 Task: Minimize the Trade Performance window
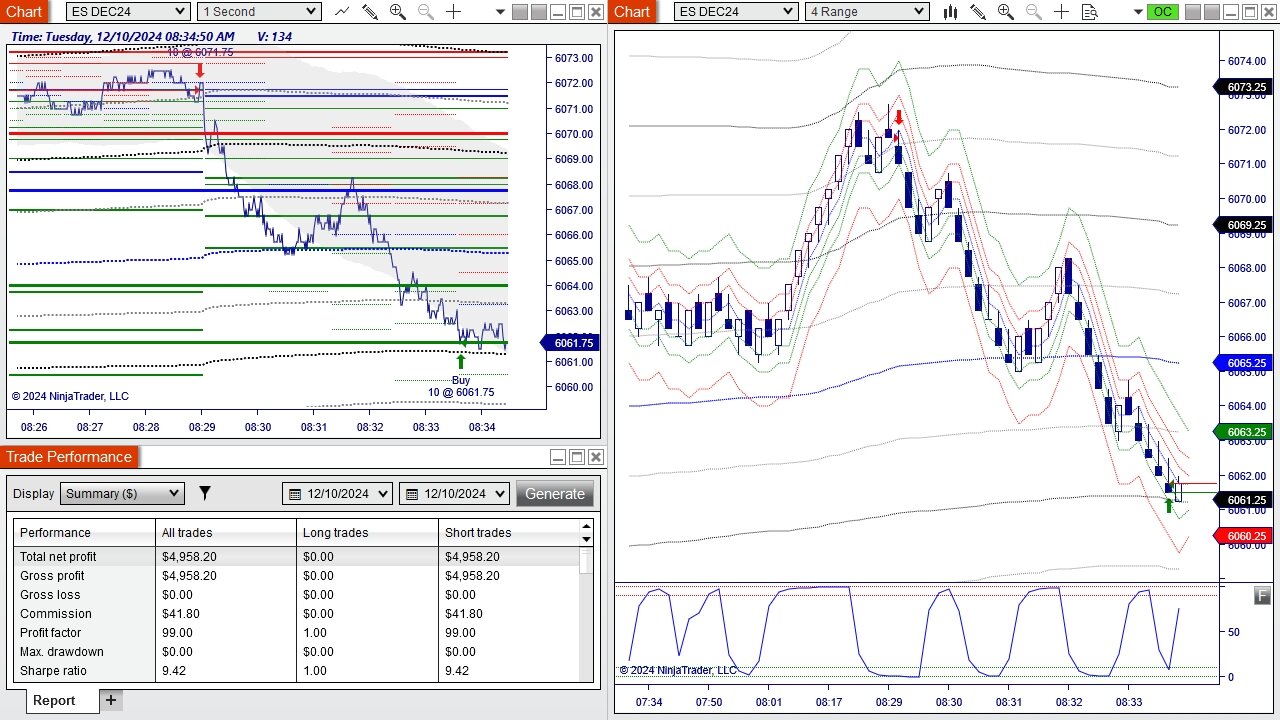click(558, 457)
